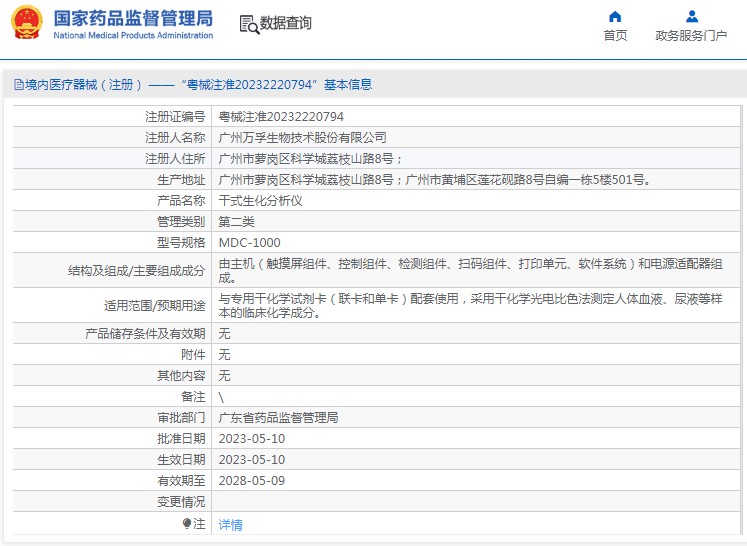The width and height of the screenshot is (747, 546).
Task: Click product name 干式生化分析仪
Action: (260, 200)
